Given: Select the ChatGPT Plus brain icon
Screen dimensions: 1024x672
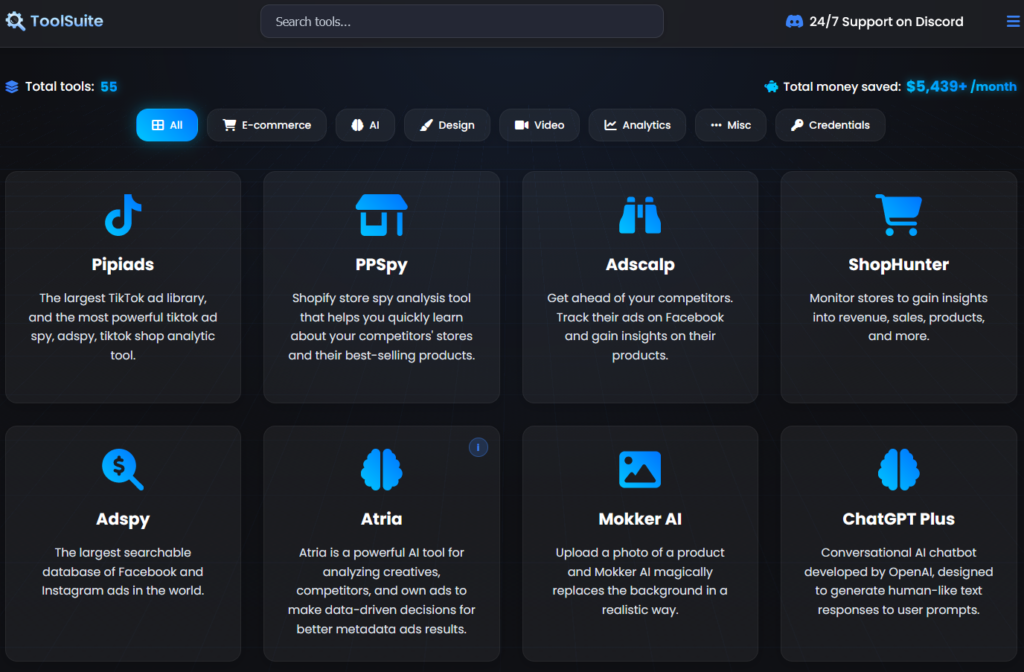Looking at the screenshot, I should pos(897,469).
